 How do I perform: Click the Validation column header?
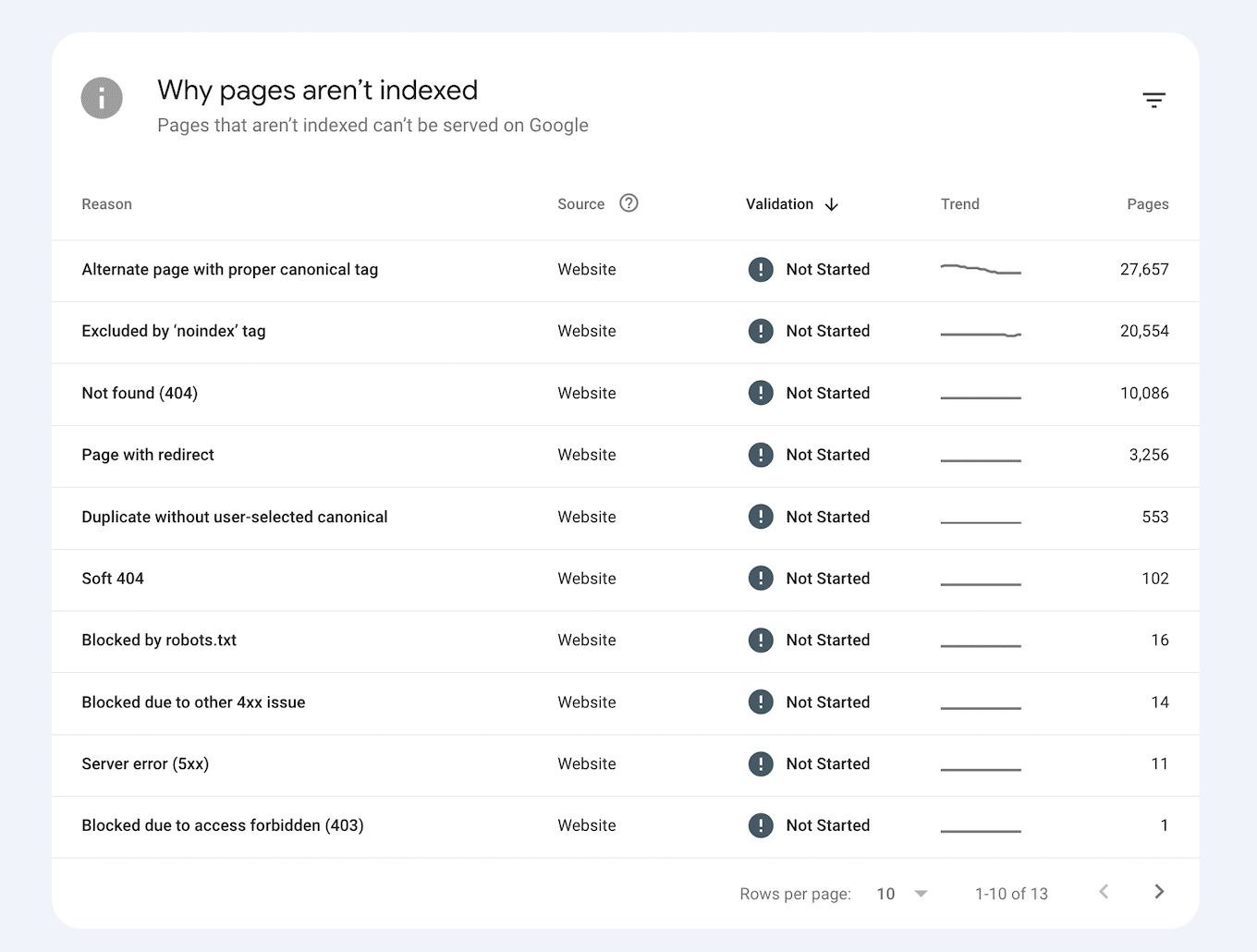tap(779, 204)
